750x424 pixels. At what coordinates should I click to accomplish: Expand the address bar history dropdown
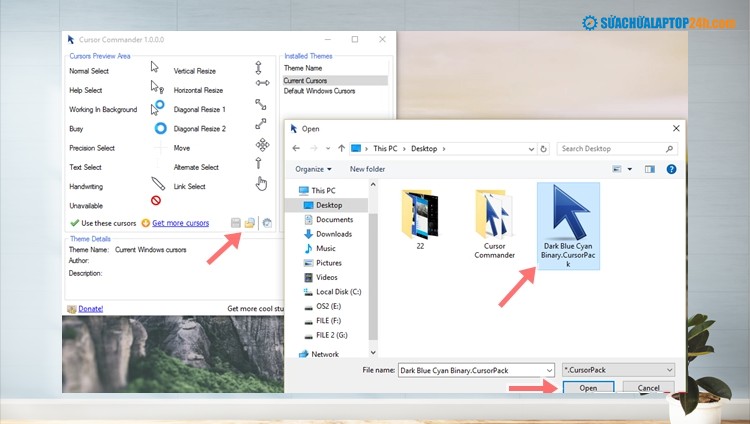pos(531,149)
